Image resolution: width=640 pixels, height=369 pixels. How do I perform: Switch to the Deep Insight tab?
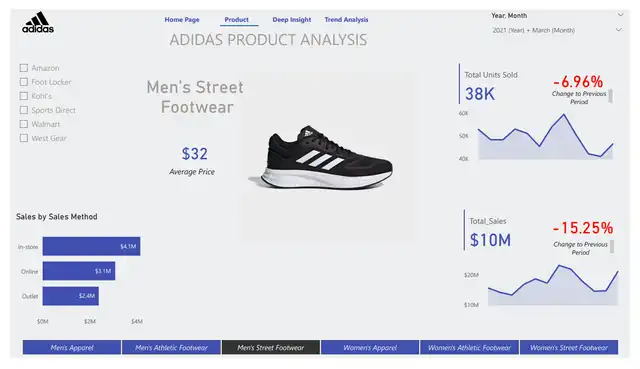[x=291, y=20]
